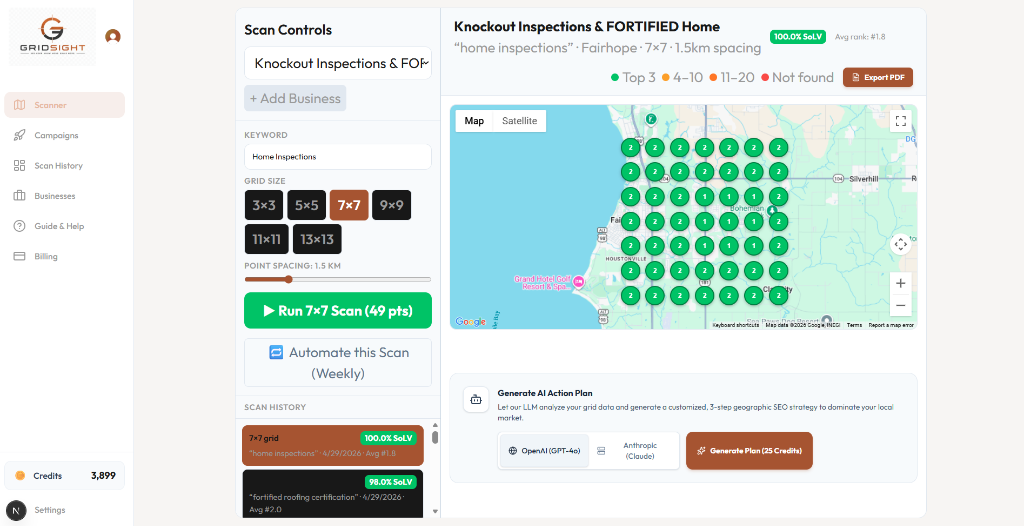Screen dimensions: 1024x526
Task: Choose Anthropic (Claude) model option
Action: click(634, 451)
